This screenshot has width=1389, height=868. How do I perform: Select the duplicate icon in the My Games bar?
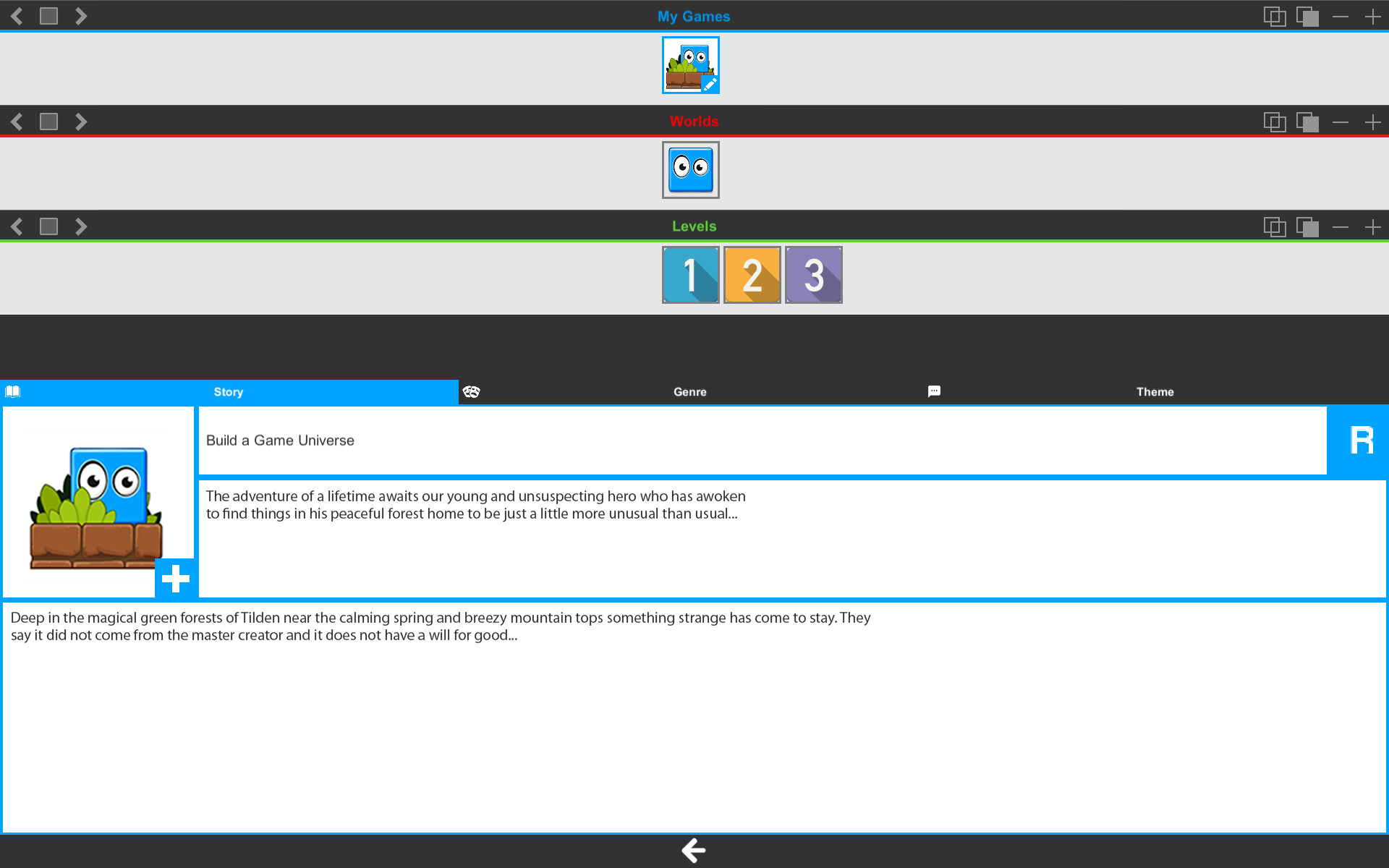1275,15
